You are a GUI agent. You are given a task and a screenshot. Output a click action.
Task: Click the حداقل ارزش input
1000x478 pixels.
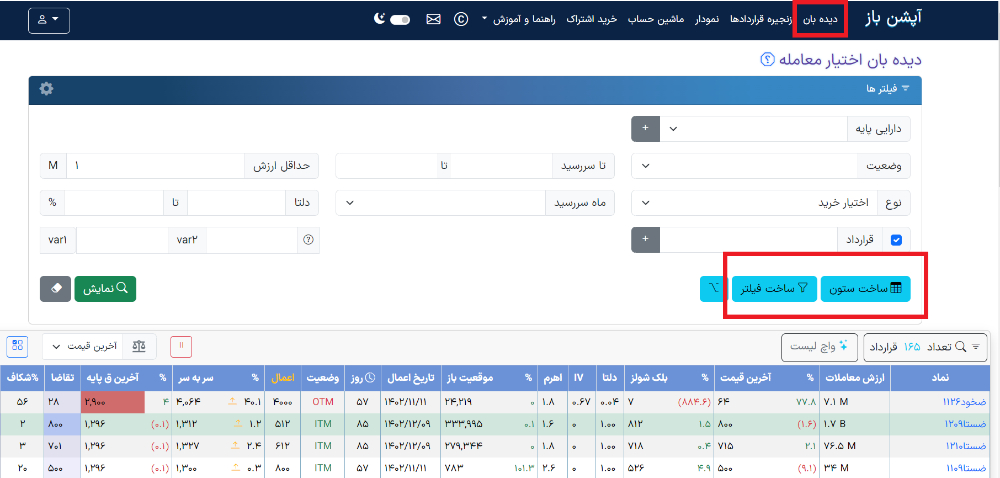click(156, 166)
